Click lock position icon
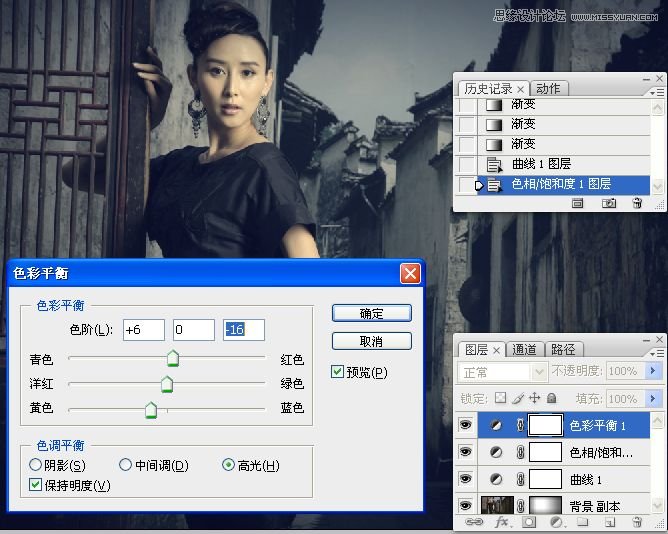Image resolution: width=668 pixels, height=534 pixels. pyautogui.click(x=534, y=398)
